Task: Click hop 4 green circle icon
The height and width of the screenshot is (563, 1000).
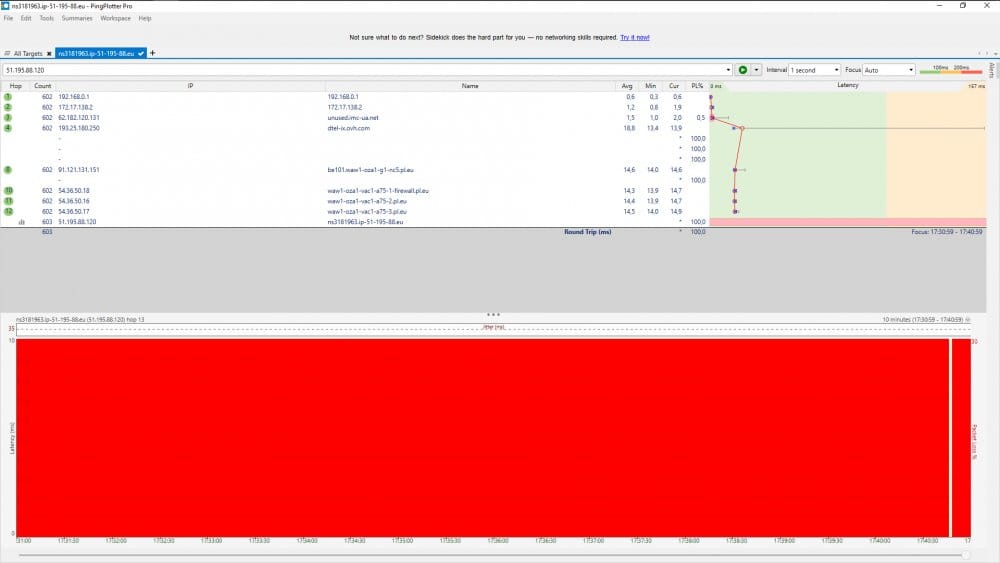Action: (8, 128)
